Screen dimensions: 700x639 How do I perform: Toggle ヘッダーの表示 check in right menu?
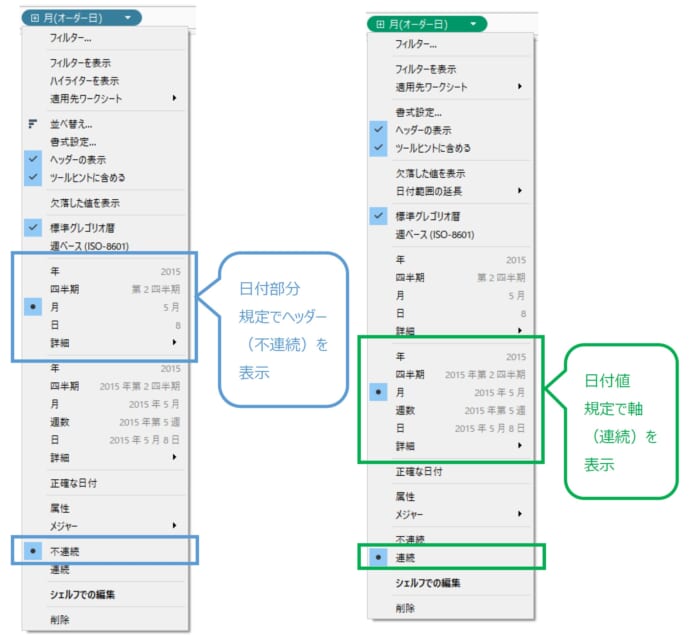tap(450, 130)
